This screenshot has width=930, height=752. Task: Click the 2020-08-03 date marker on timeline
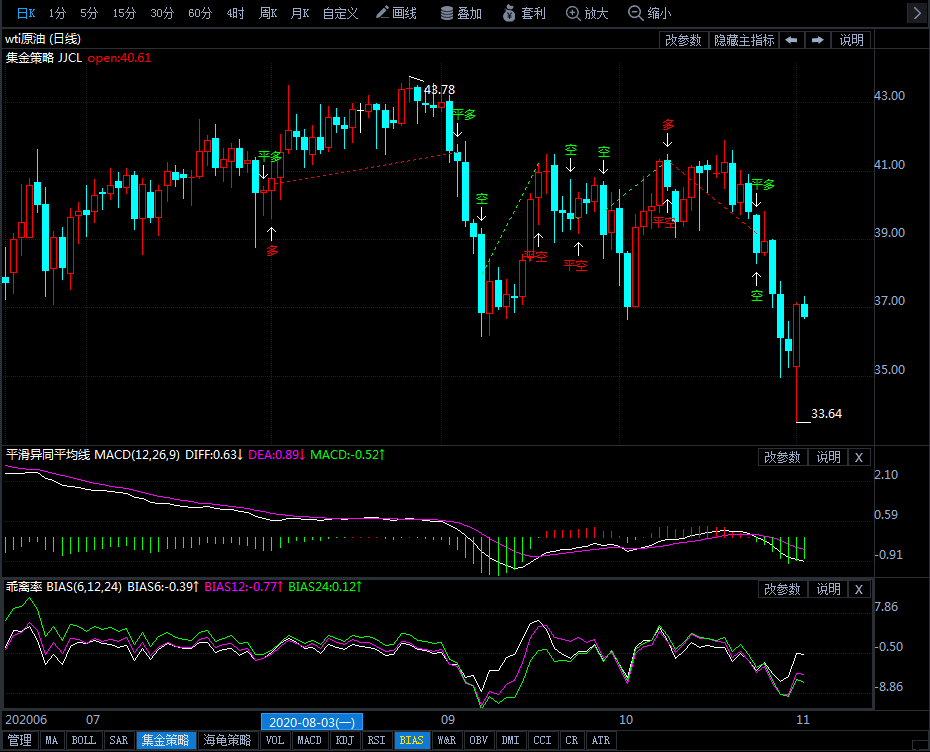(x=312, y=721)
